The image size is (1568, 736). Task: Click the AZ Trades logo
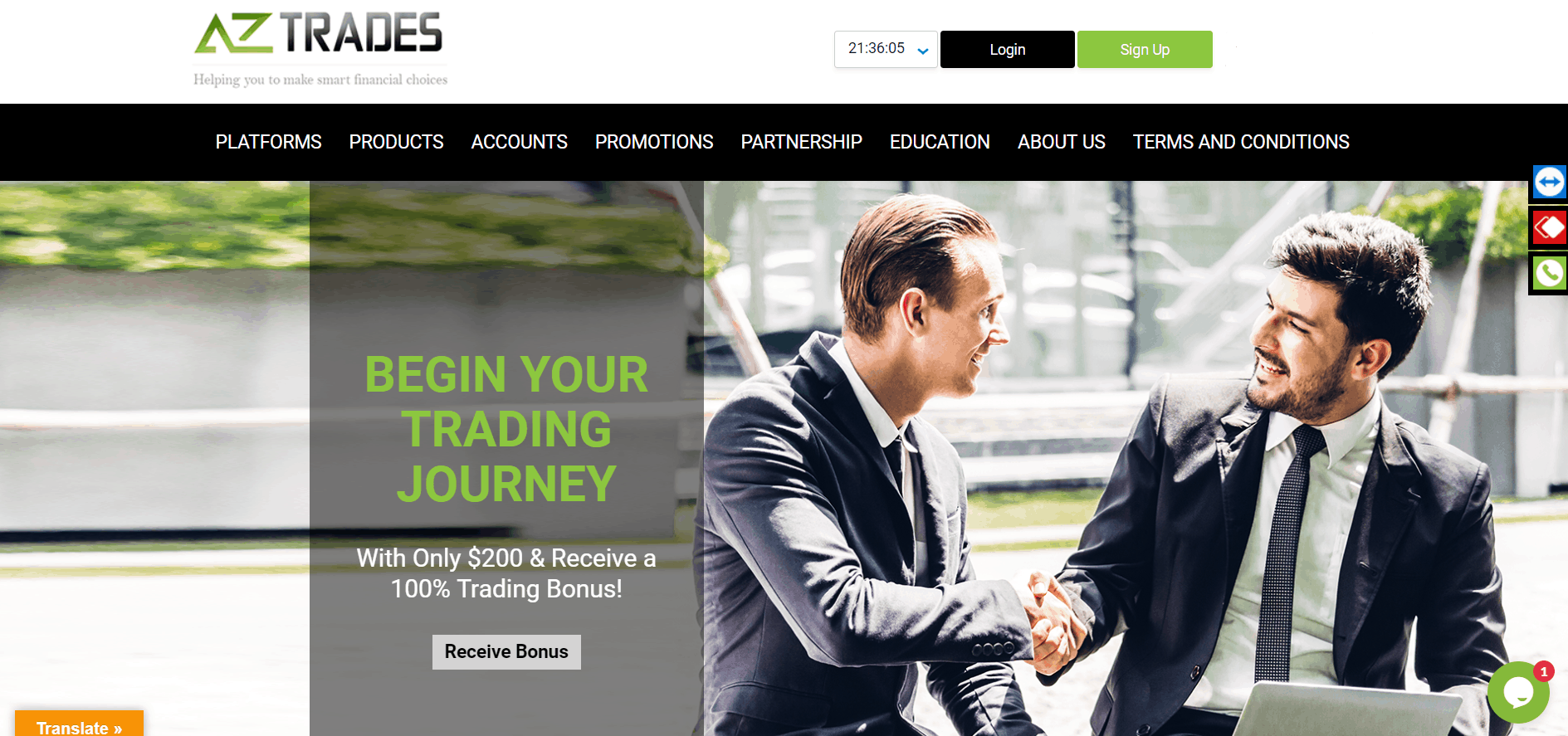320,48
